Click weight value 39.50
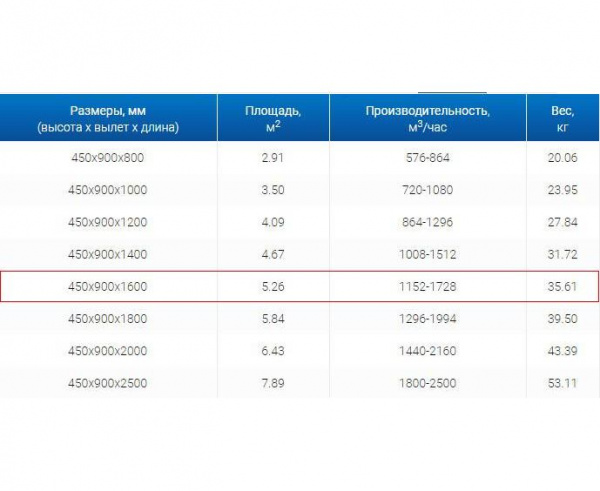This screenshot has width=600, height=491. (562, 318)
